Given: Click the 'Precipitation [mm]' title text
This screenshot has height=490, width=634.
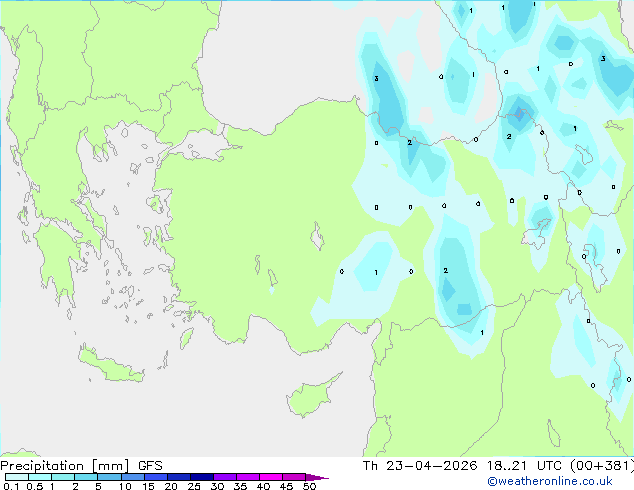Looking at the screenshot, I should pos(64,466).
